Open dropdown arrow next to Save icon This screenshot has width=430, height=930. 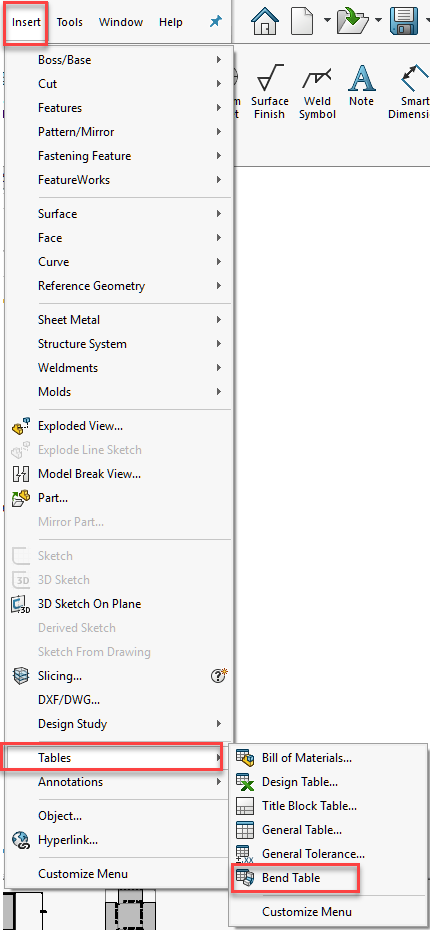click(426, 21)
